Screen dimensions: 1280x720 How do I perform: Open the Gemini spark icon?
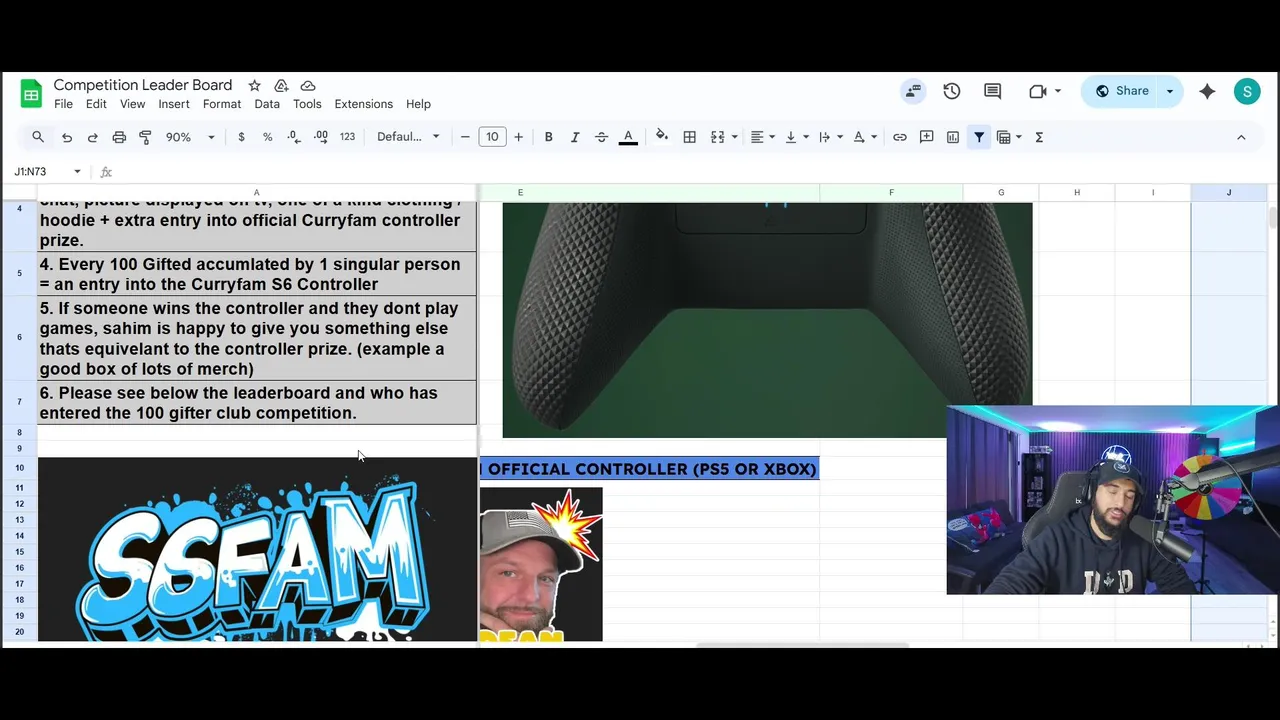pyautogui.click(x=1207, y=91)
